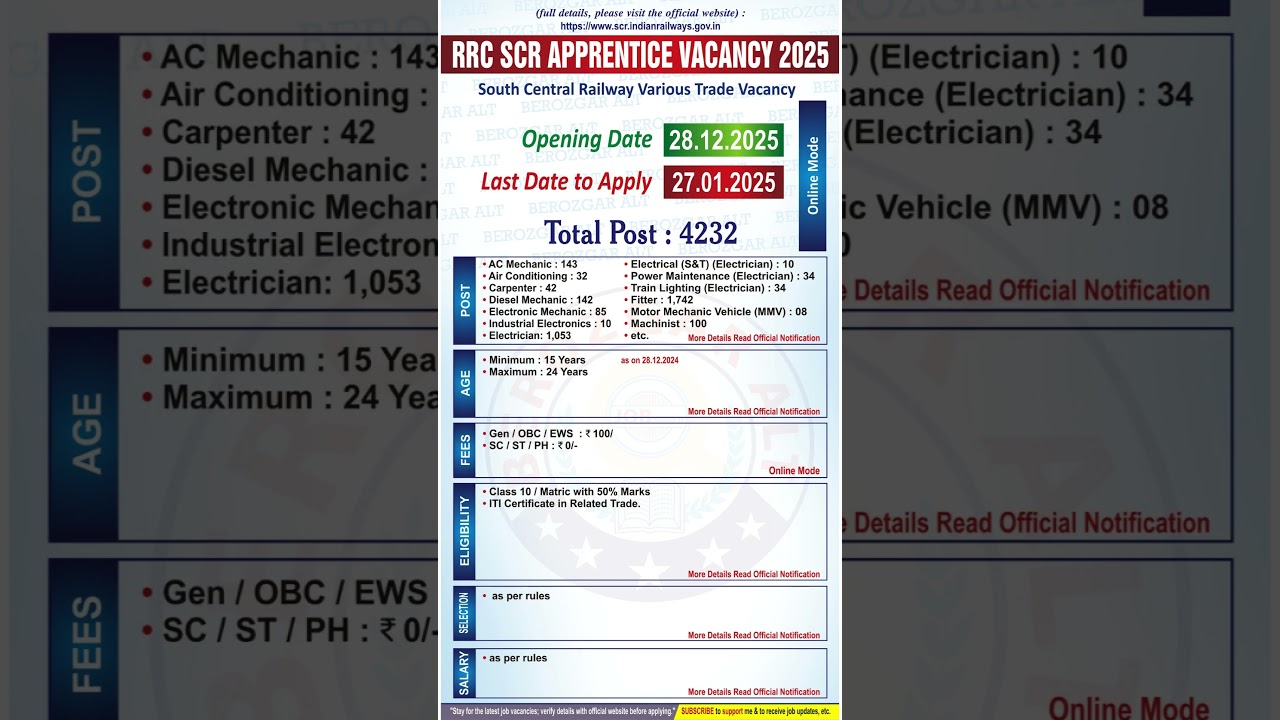Click 'South Central Railway Various Trade Vacancy' subtitle
This screenshot has height=720, width=1280.
(636, 89)
